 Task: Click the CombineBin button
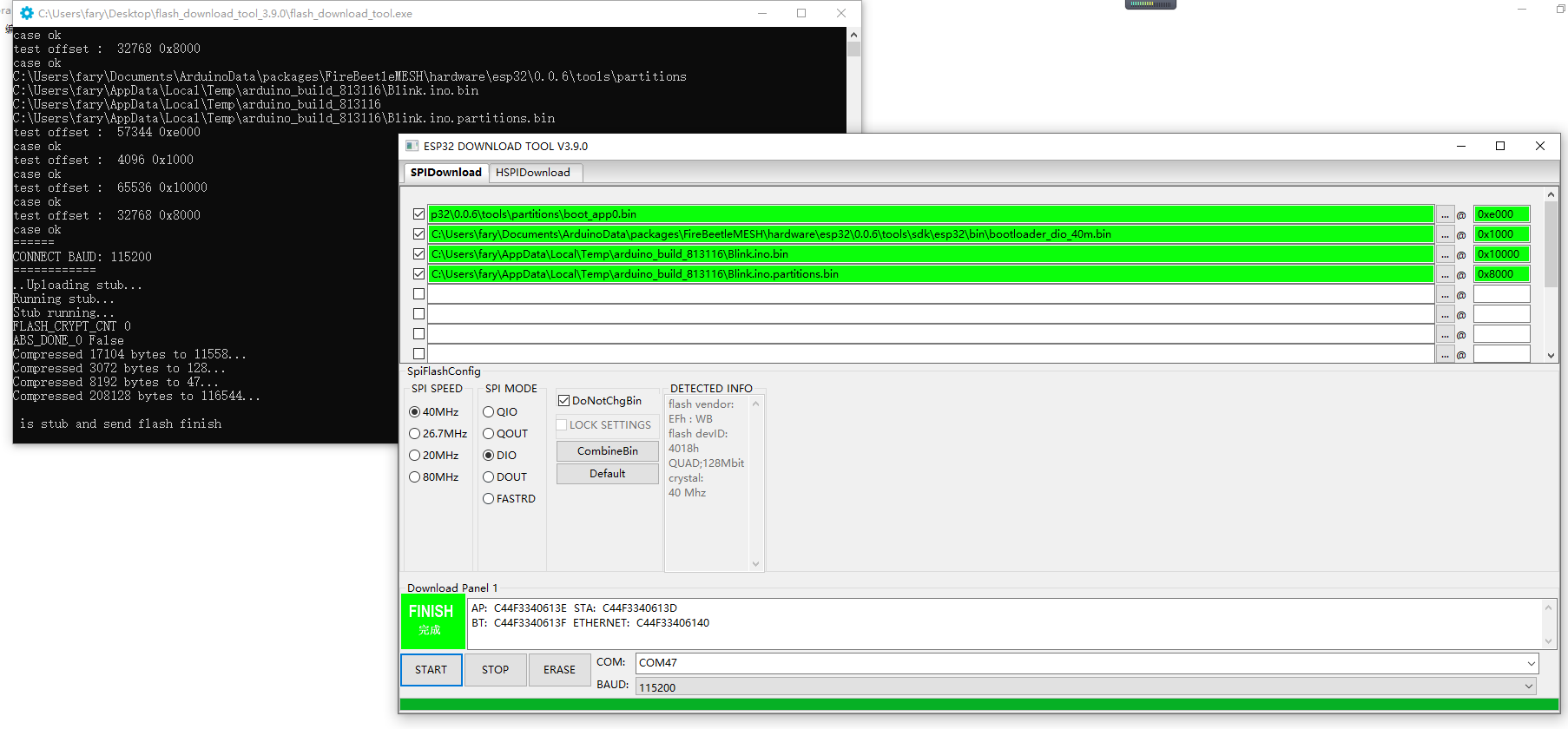tap(608, 451)
